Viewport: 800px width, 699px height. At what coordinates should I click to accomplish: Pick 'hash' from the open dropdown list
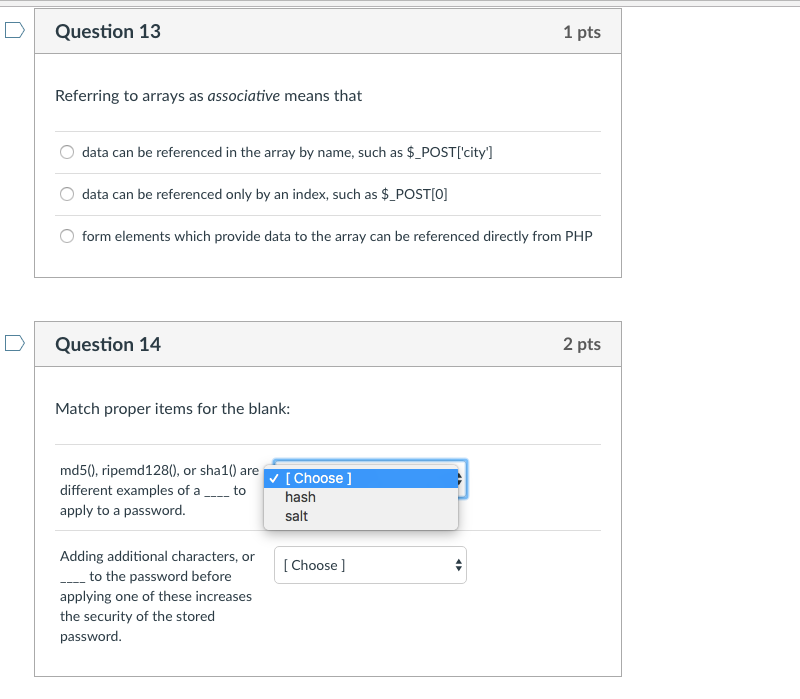click(300, 497)
